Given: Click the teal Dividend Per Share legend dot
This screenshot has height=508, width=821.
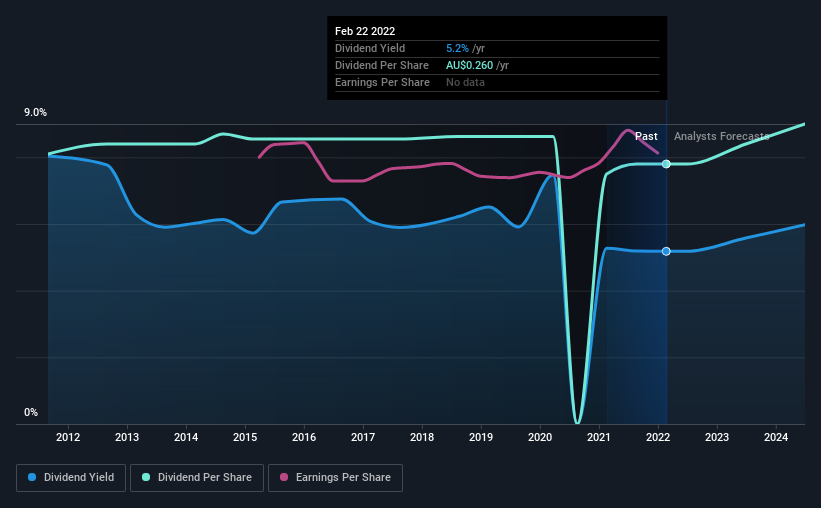Looking at the screenshot, I should (146, 477).
